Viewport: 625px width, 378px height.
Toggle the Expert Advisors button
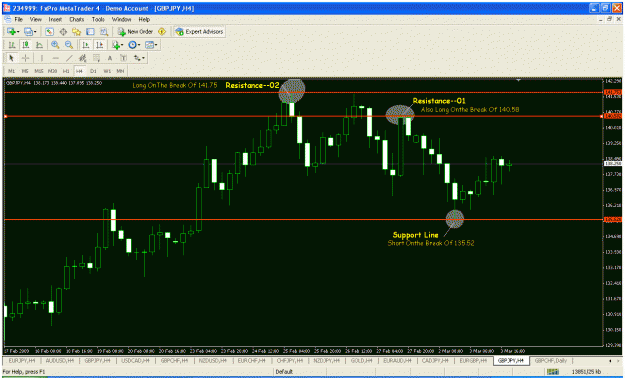pyautogui.click(x=199, y=32)
